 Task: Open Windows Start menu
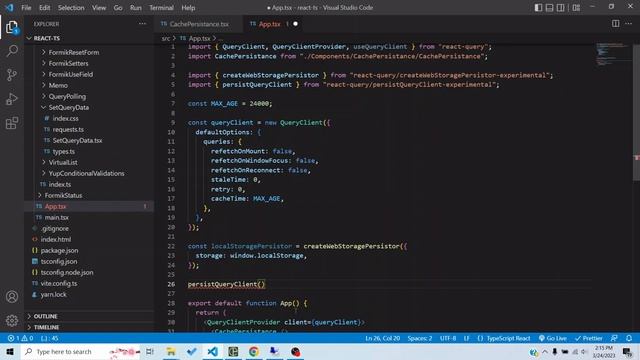(10, 351)
